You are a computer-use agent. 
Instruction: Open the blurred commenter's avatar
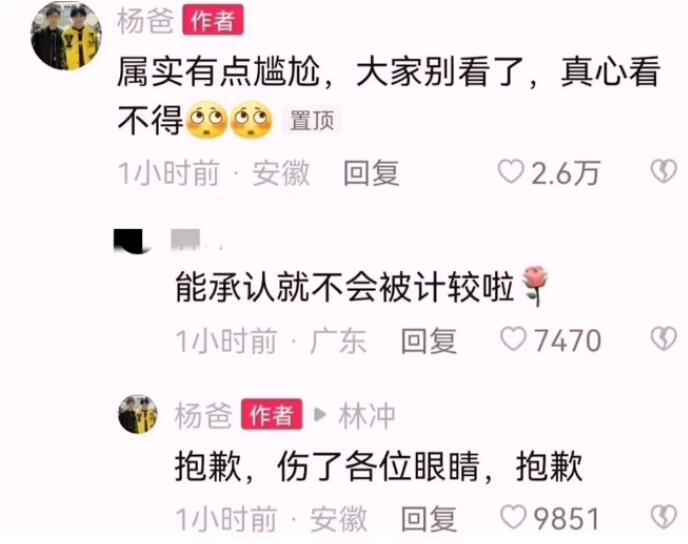[x=130, y=241]
